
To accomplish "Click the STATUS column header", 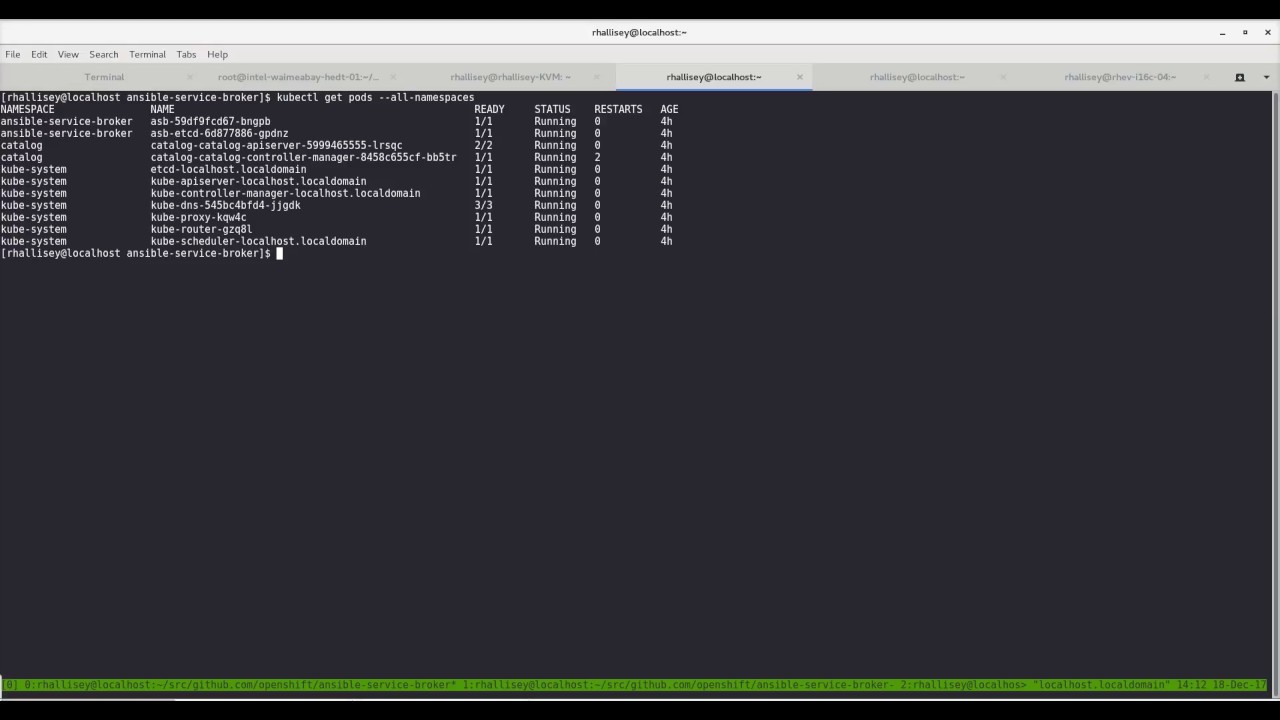I will coord(552,109).
